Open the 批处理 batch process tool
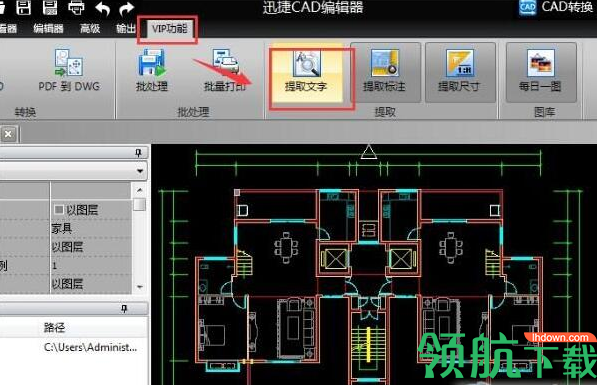This screenshot has width=597, height=385. tap(152, 71)
